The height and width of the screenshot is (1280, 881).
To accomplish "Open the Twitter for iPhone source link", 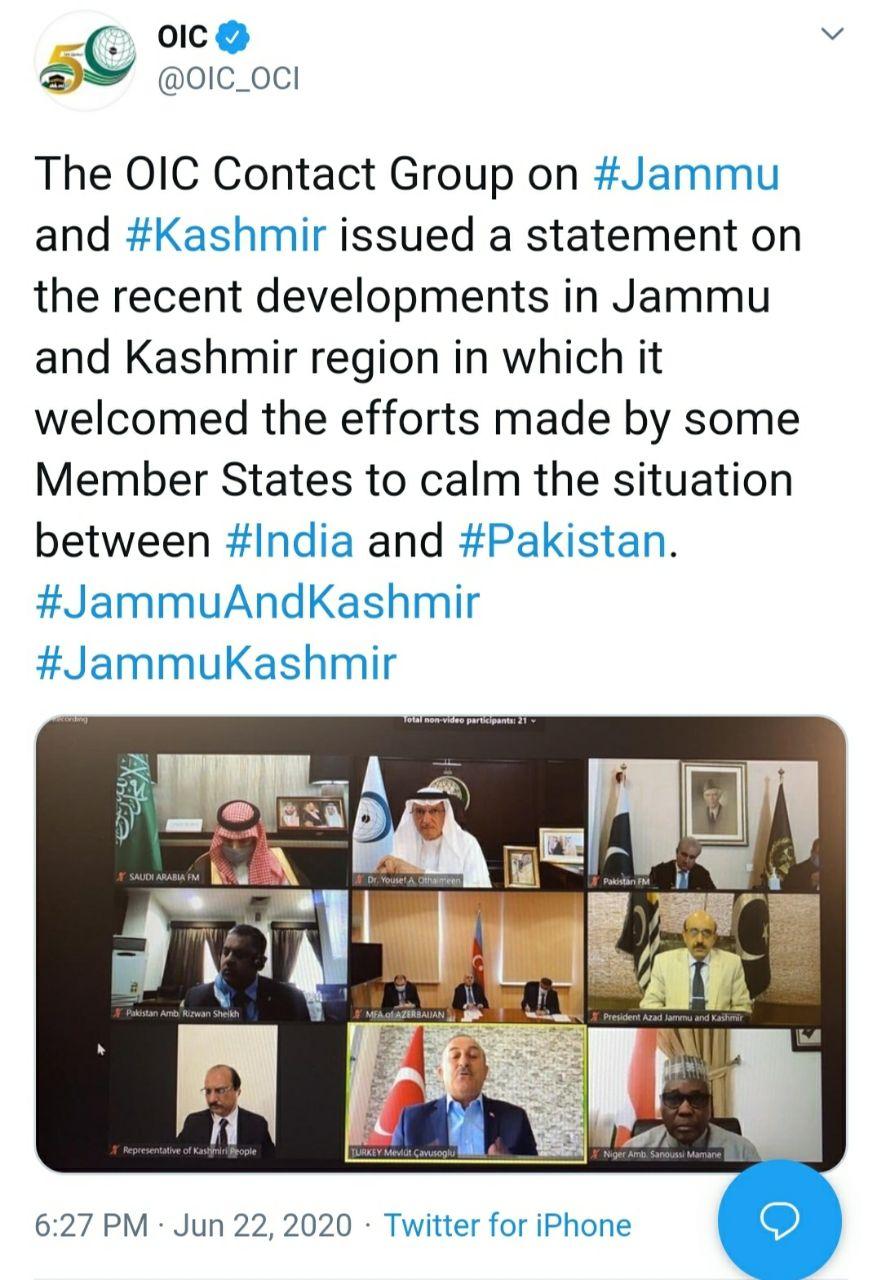I will (x=508, y=1225).
